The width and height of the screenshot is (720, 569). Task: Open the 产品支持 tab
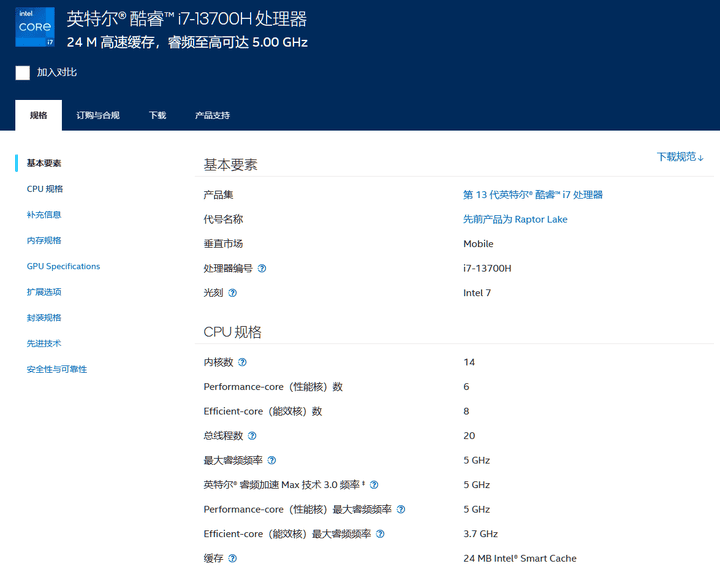(x=212, y=115)
